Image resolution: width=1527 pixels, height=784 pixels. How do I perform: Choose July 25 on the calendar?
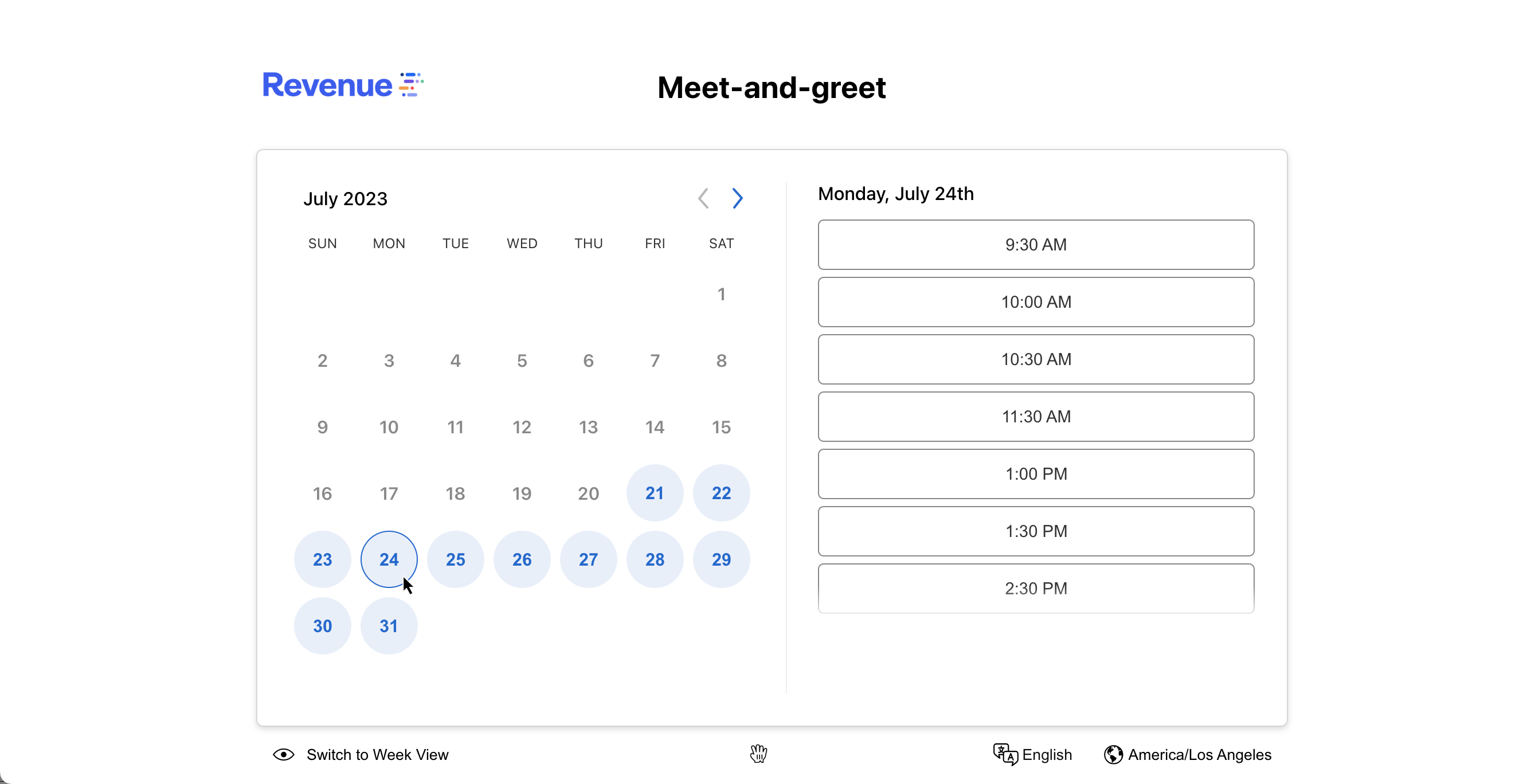click(455, 559)
